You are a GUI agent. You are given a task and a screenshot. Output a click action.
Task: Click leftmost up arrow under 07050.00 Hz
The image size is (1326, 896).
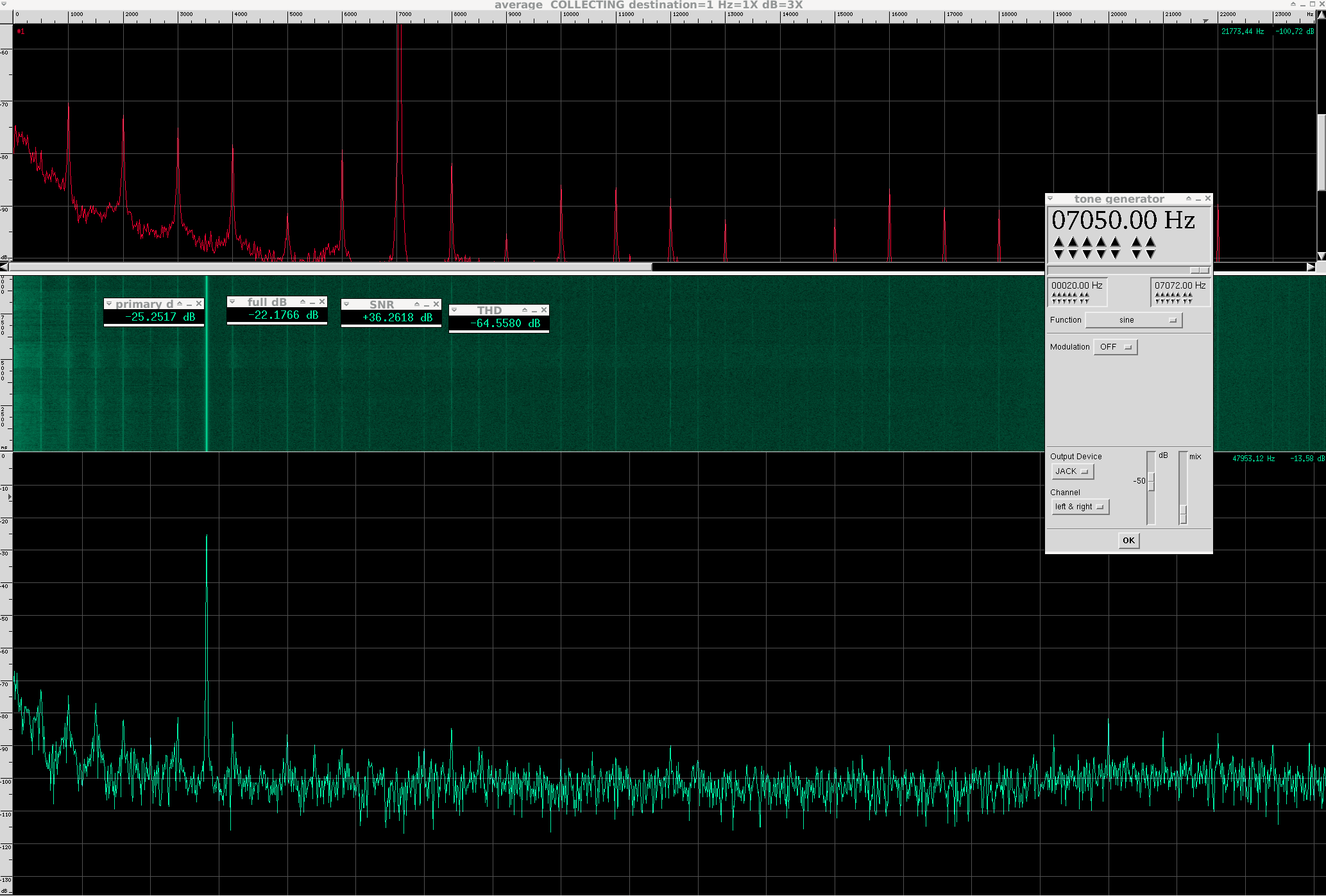pos(1058,242)
